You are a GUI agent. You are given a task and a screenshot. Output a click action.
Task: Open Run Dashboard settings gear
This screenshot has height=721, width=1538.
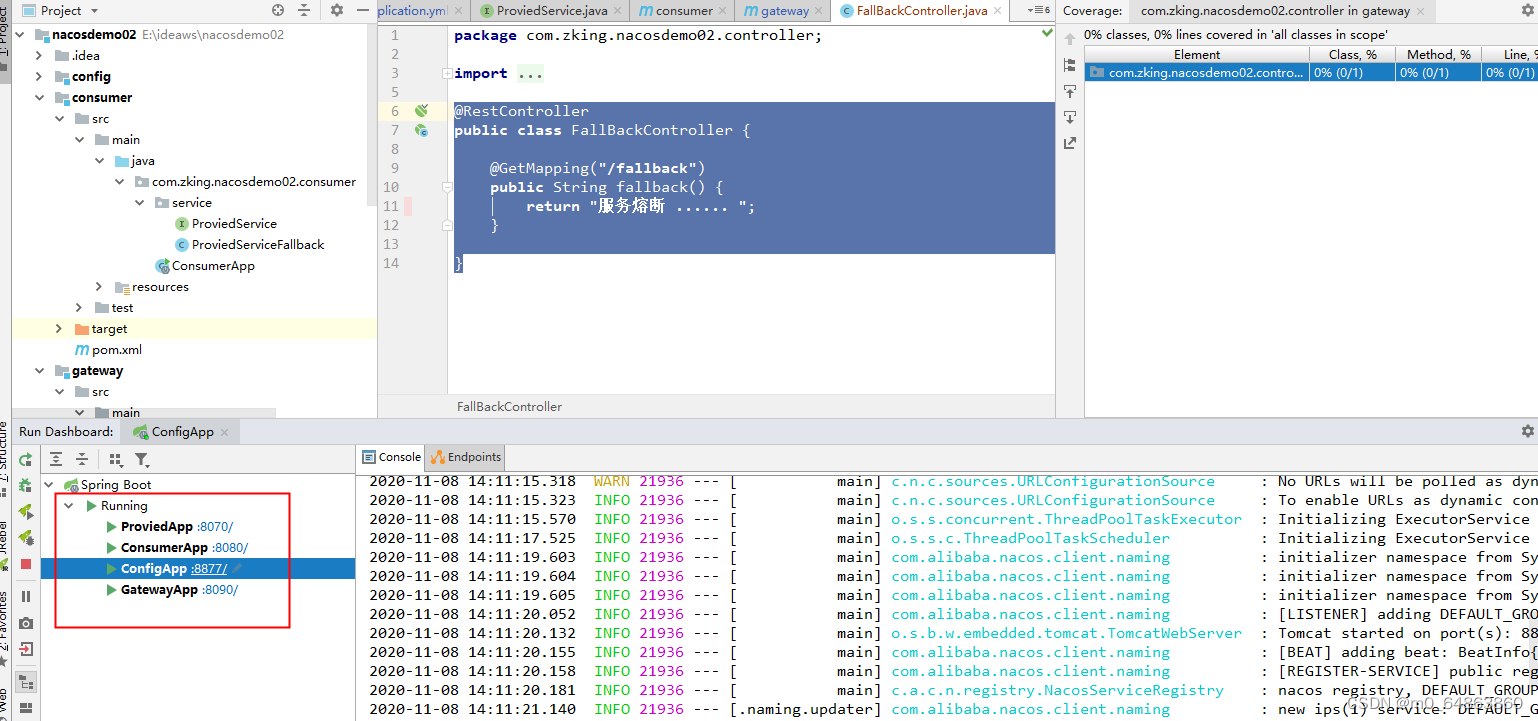point(1527,431)
